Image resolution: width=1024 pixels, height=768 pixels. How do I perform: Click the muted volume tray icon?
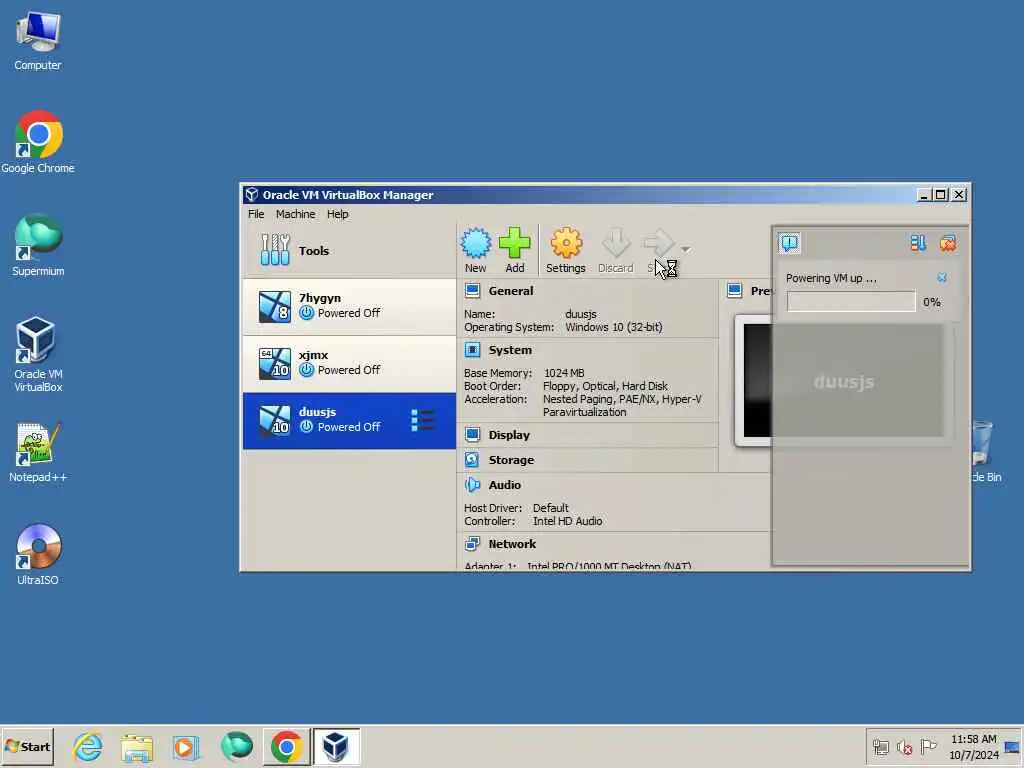[904, 746]
